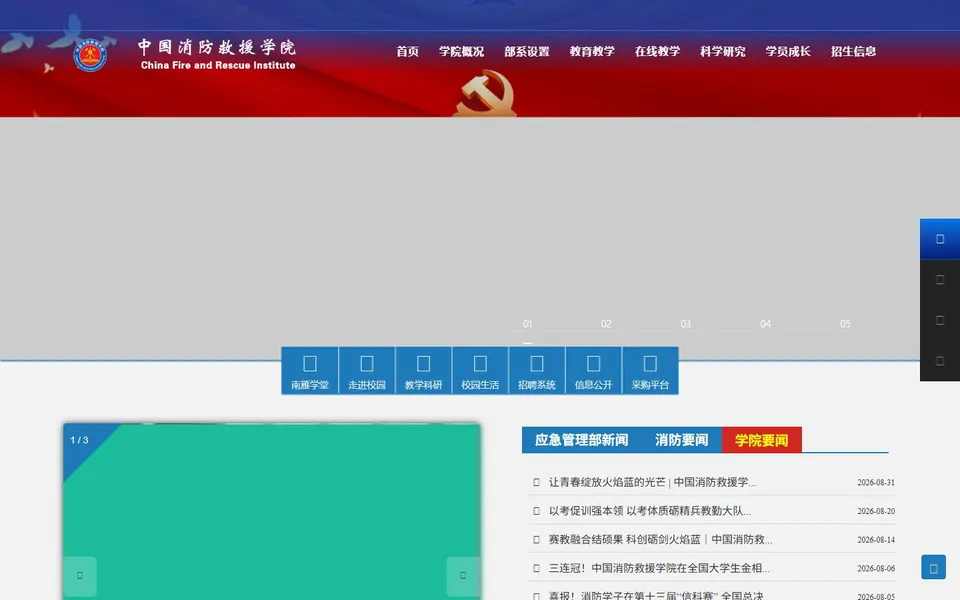Open the 南雁学堂 quick-link icon
960x600 pixels.
(310, 370)
